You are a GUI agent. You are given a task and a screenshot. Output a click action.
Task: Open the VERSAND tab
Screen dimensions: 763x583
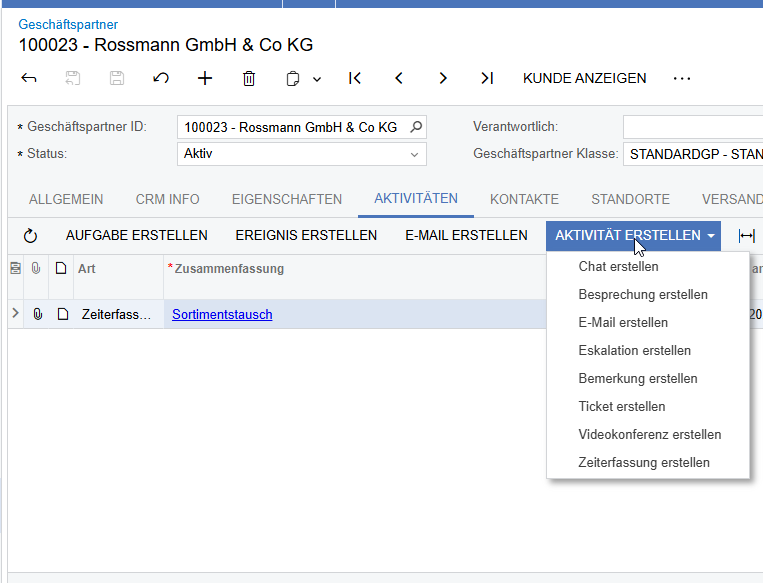732,199
